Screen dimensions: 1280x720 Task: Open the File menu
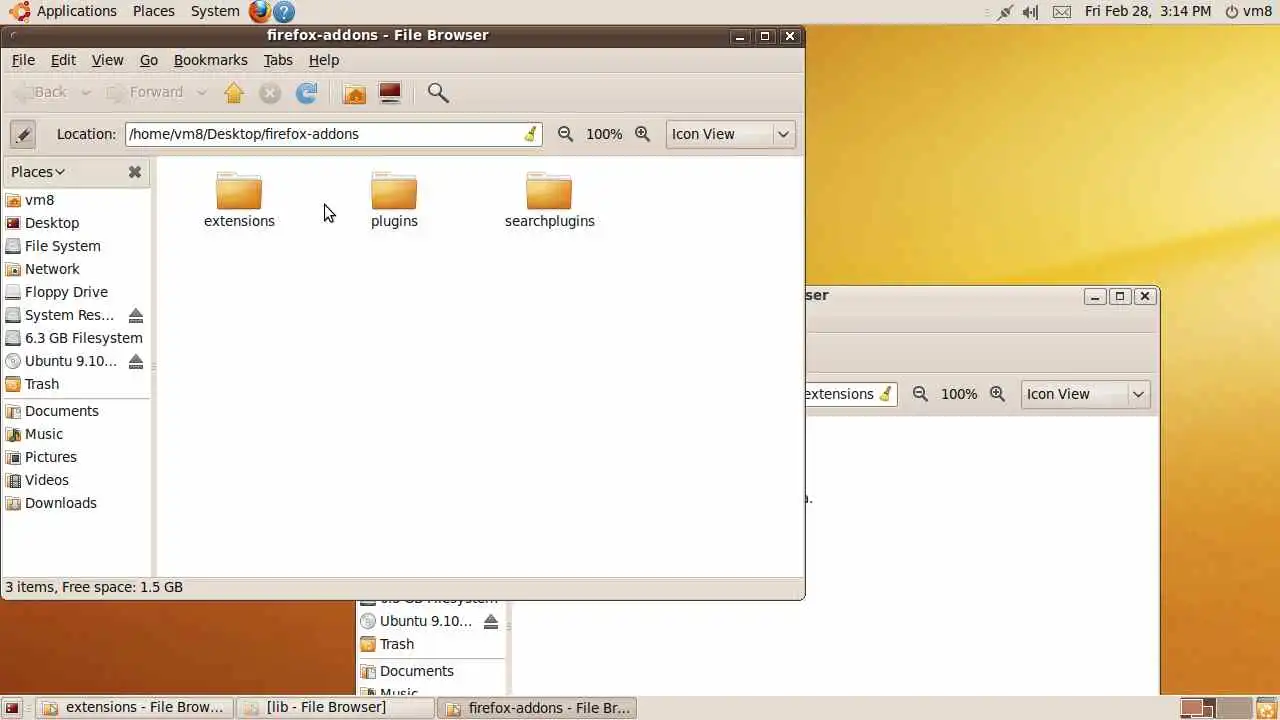(23, 60)
